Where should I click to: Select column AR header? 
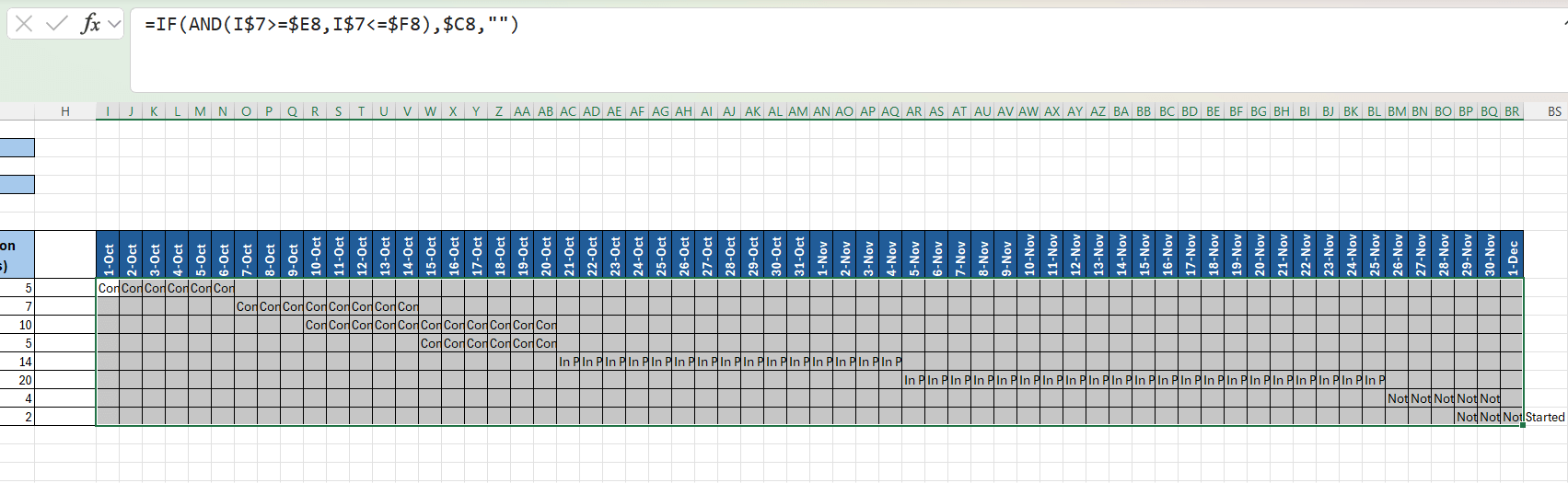pos(913,111)
